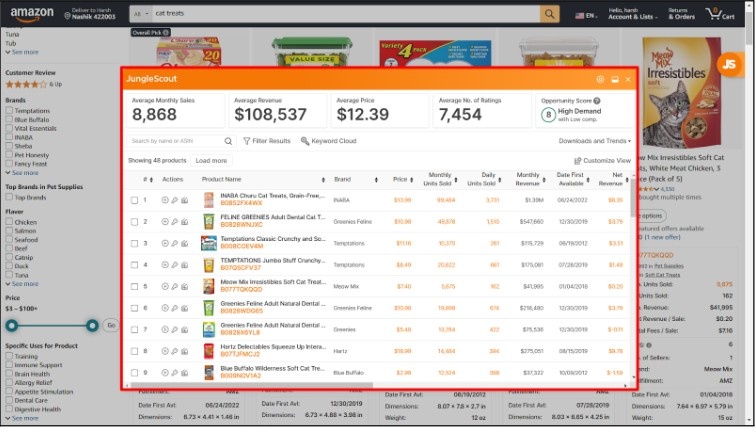Image resolution: width=756 pixels, height=429 pixels.
Task: Check the Chicken flavor filter
Action: point(9,222)
